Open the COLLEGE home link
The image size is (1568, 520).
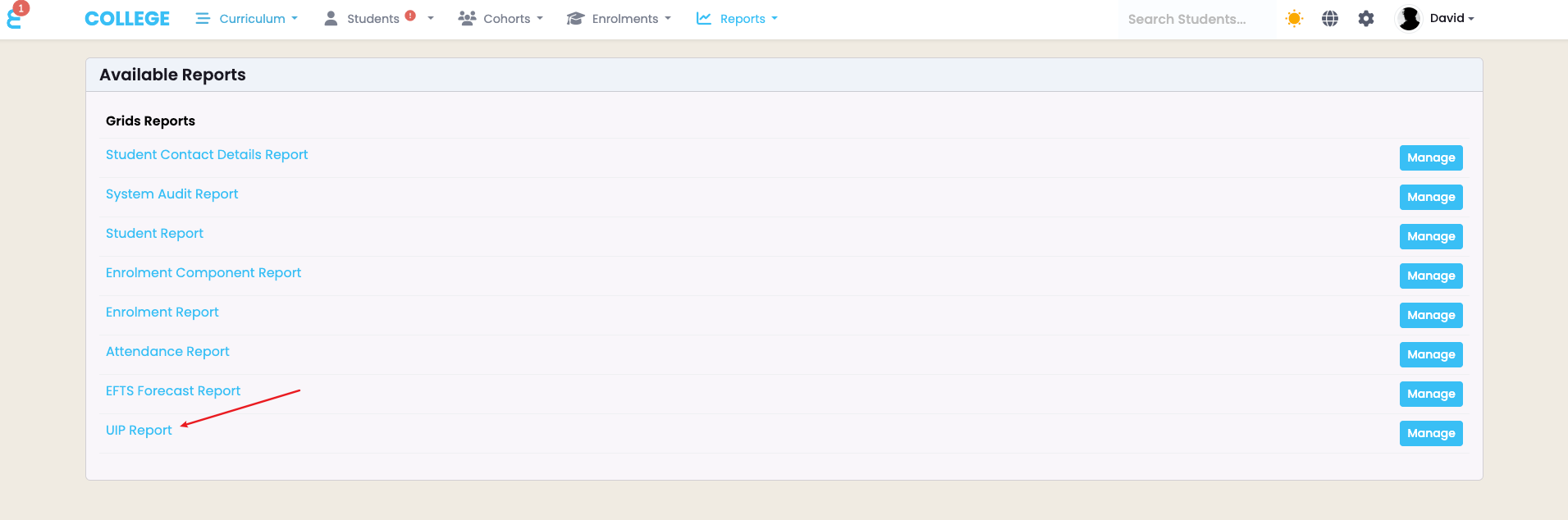(127, 19)
